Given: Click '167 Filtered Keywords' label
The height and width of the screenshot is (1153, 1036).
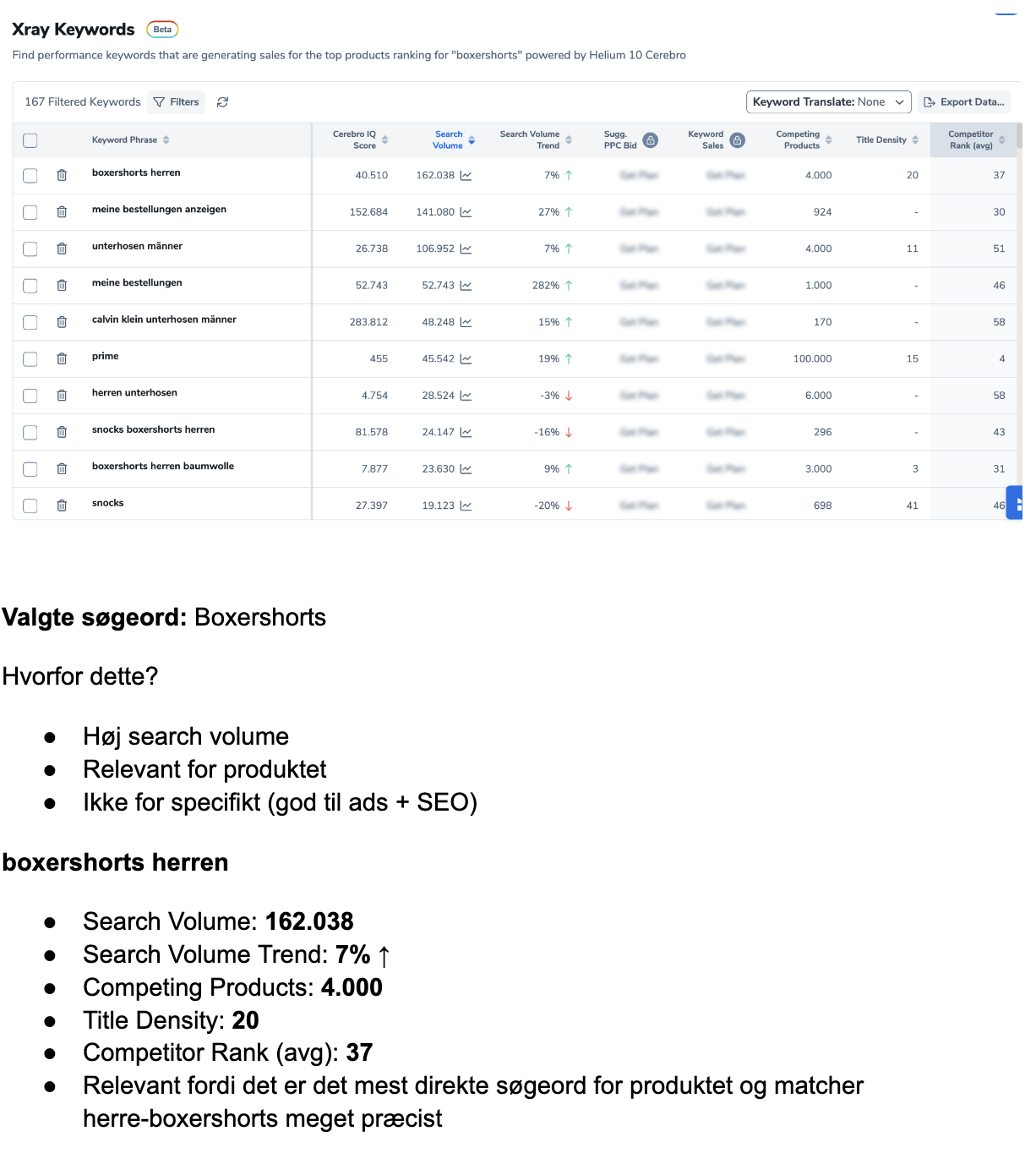Looking at the screenshot, I should 83,102.
